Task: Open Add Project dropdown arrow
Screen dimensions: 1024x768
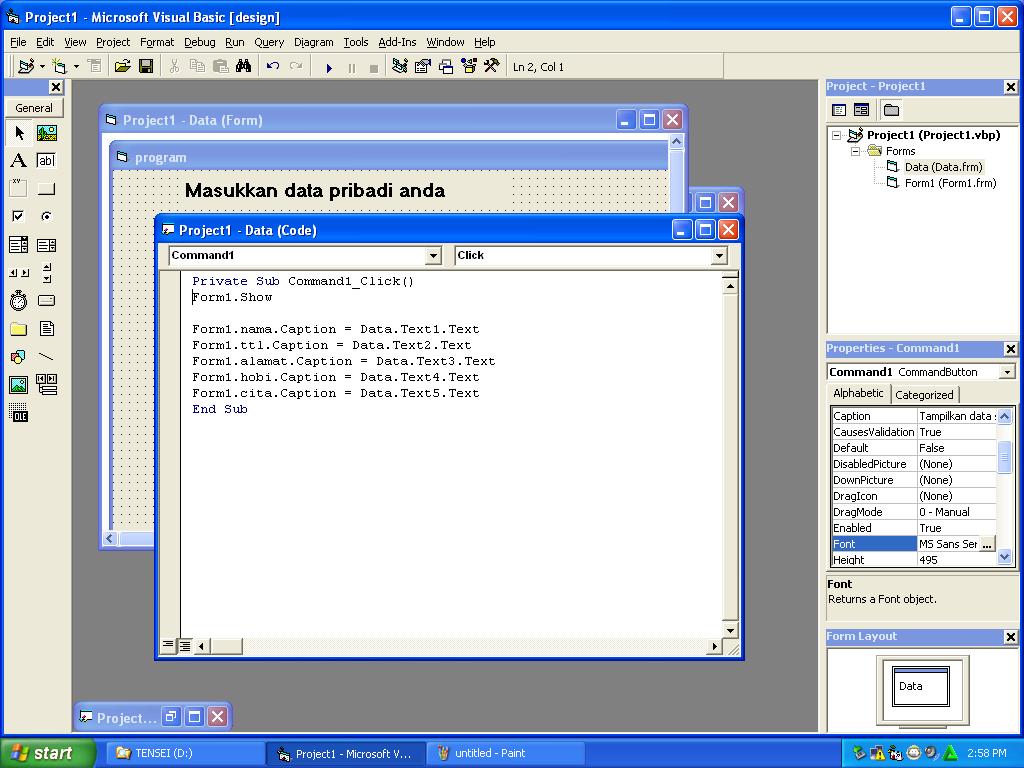Action: click(42, 67)
